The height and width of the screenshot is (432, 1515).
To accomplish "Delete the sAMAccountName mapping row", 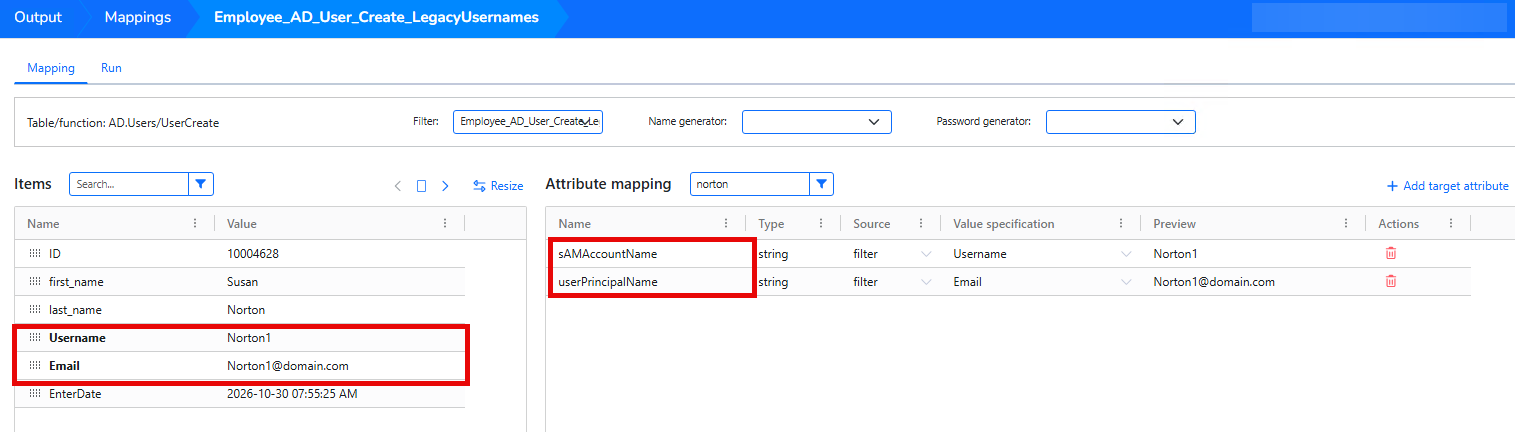I will coord(1390,253).
